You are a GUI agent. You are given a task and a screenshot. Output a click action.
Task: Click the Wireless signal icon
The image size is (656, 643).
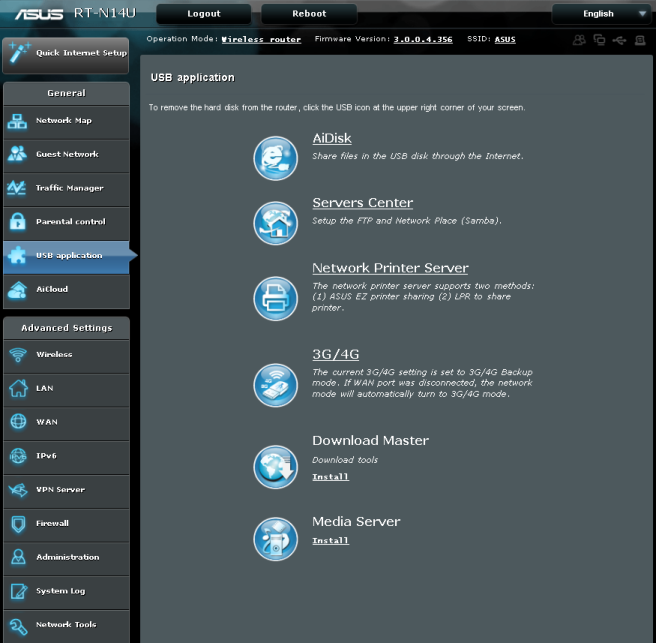[x=18, y=355]
